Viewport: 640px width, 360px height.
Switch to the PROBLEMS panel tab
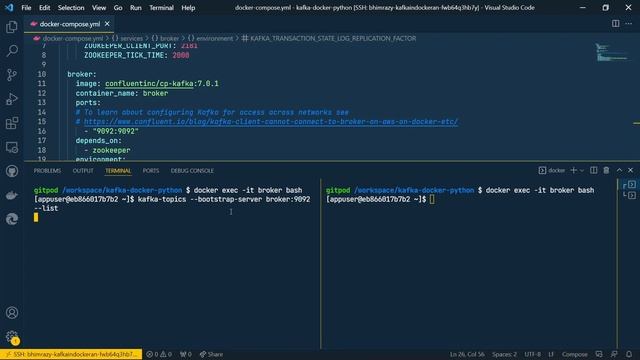[47, 171]
